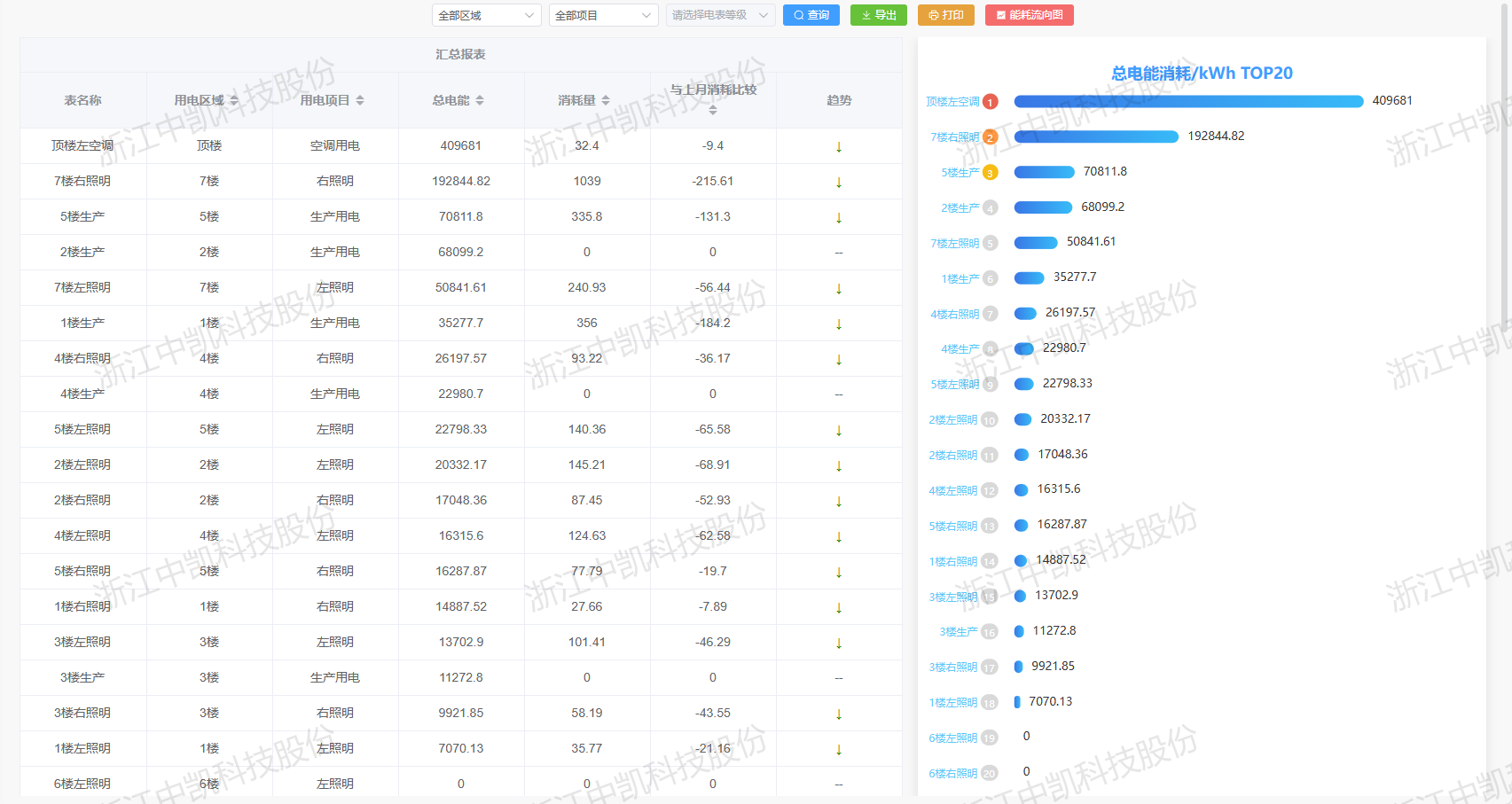Click the 查询 search button
This screenshot has height=804, width=1512.
tap(811, 15)
